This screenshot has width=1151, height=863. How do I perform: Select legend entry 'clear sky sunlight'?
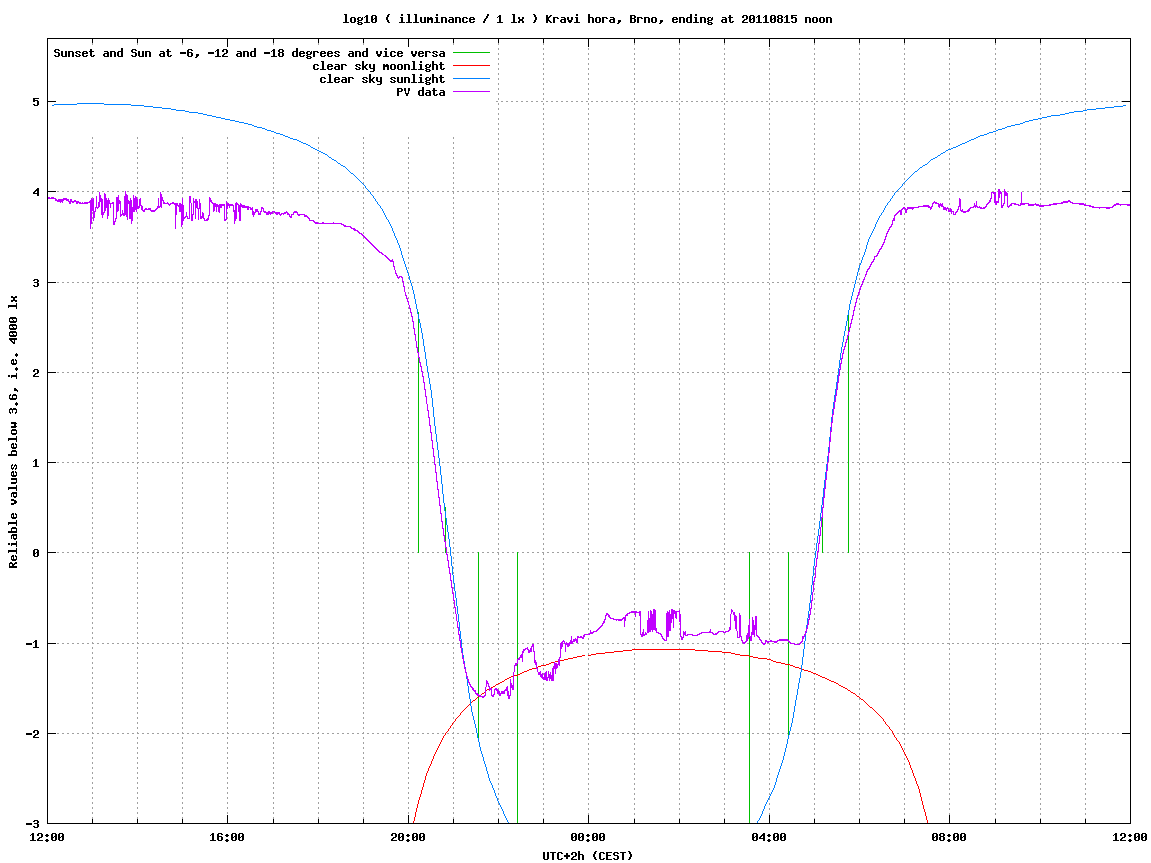click(x=382, y=79)
